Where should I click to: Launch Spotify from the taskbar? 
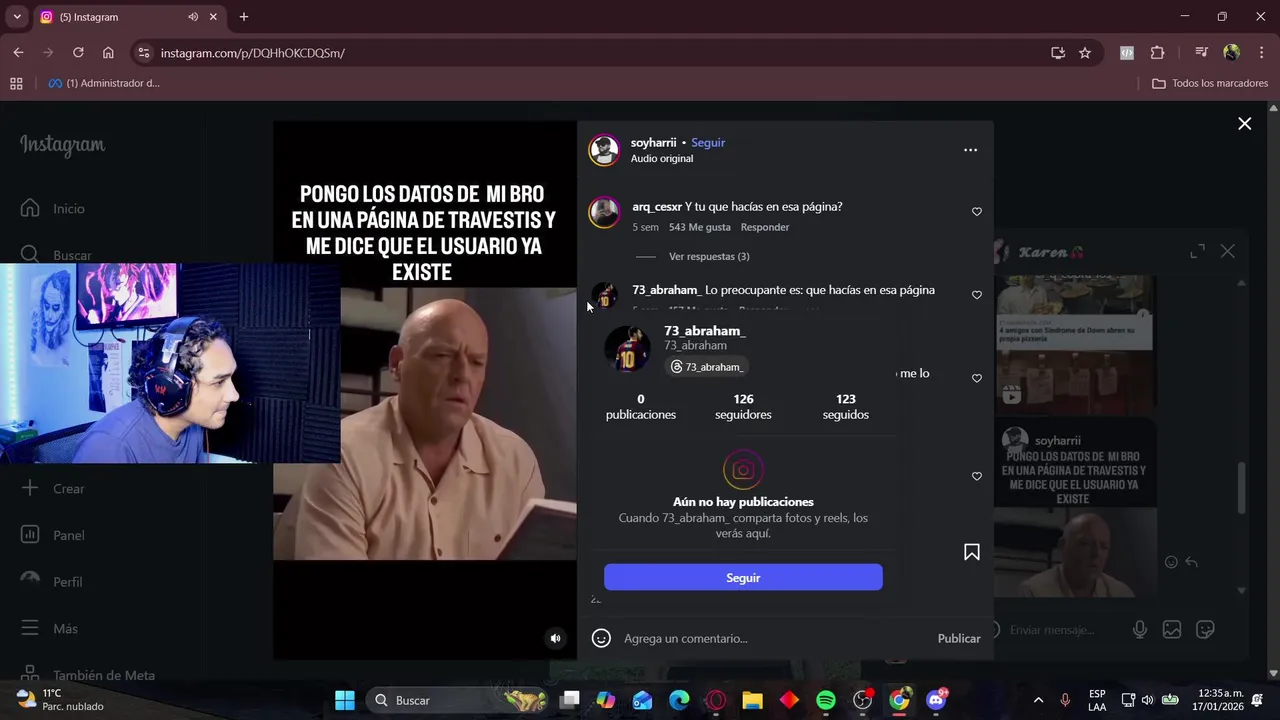[x=826, y=700]
